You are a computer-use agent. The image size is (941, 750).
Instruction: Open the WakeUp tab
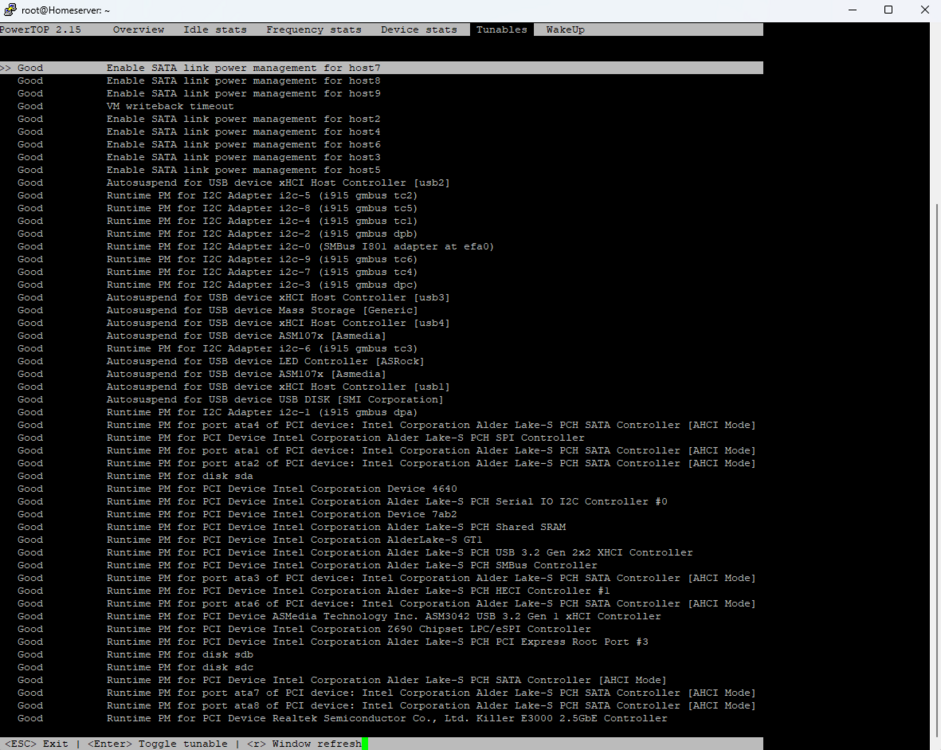(x=565, y=29)
